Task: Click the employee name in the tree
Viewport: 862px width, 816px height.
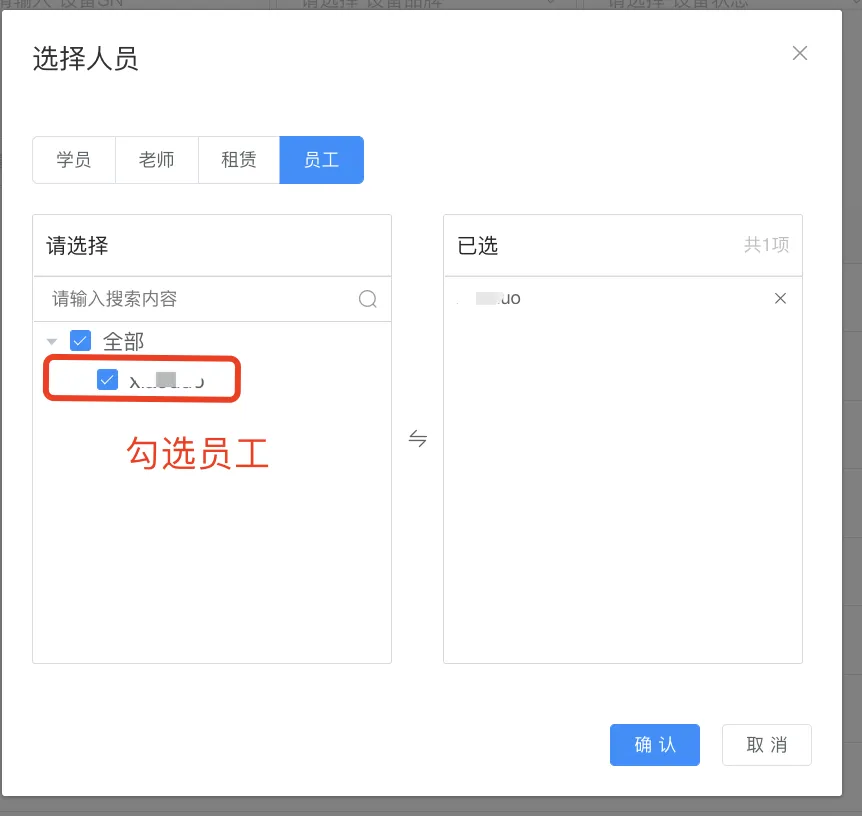Action: pyautogui.click(x=167, y=381)
